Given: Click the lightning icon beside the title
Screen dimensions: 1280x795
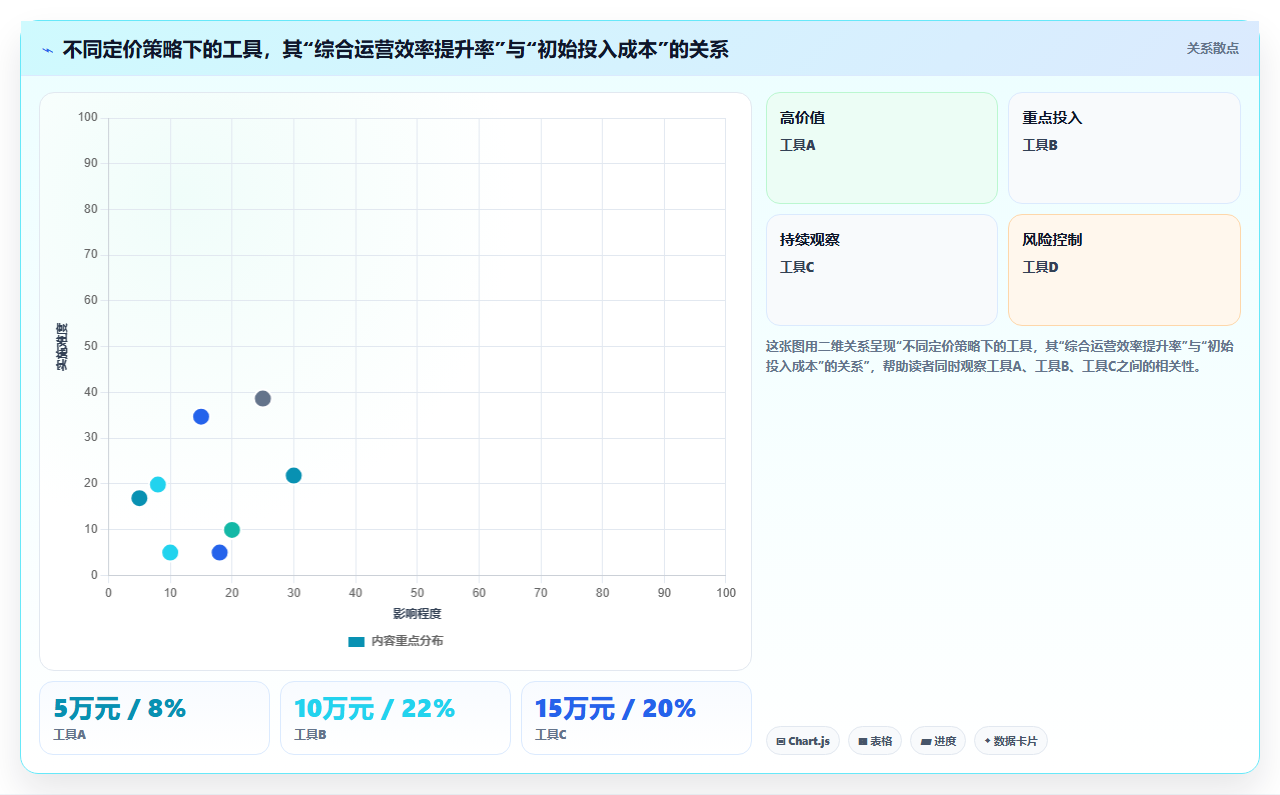Looking at the screenshot, I should pyautogui.click(x=48, y=49).
